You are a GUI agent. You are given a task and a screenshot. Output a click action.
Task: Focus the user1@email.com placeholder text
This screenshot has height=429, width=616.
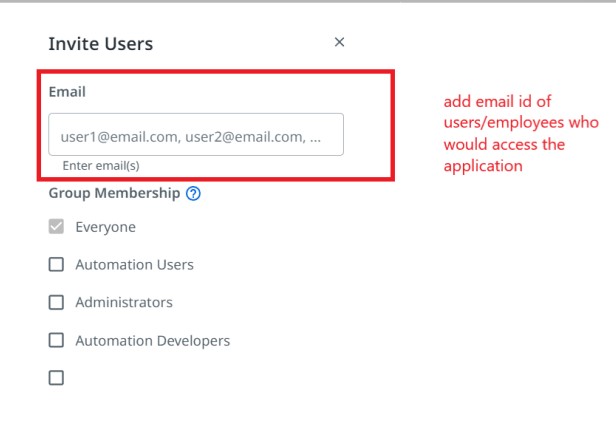[x=191, y=137]
